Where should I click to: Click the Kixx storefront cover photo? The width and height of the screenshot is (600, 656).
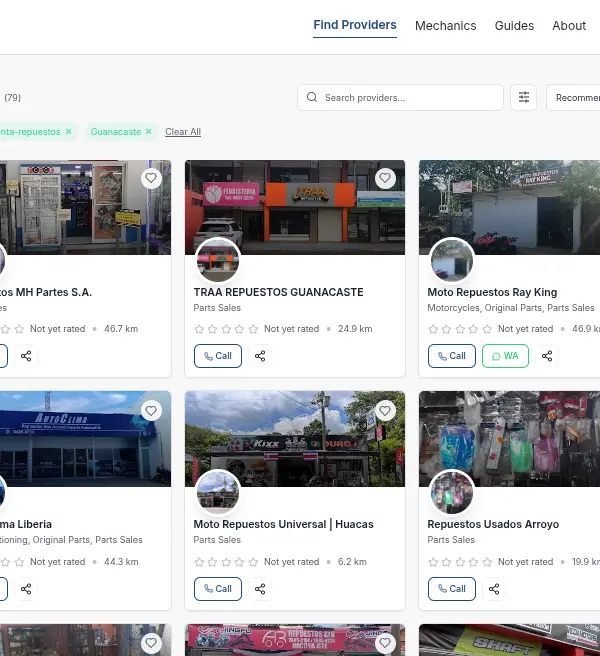click(295, 438)
